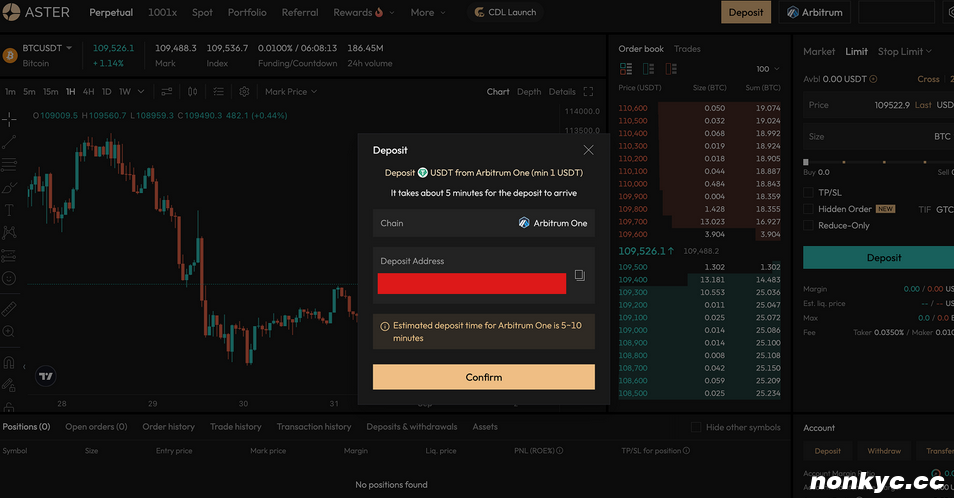Image resolution: width=954 pixels, height=498 pixels.
Task: Show buy-only order book view icon
Action: [x=648, y=69]
